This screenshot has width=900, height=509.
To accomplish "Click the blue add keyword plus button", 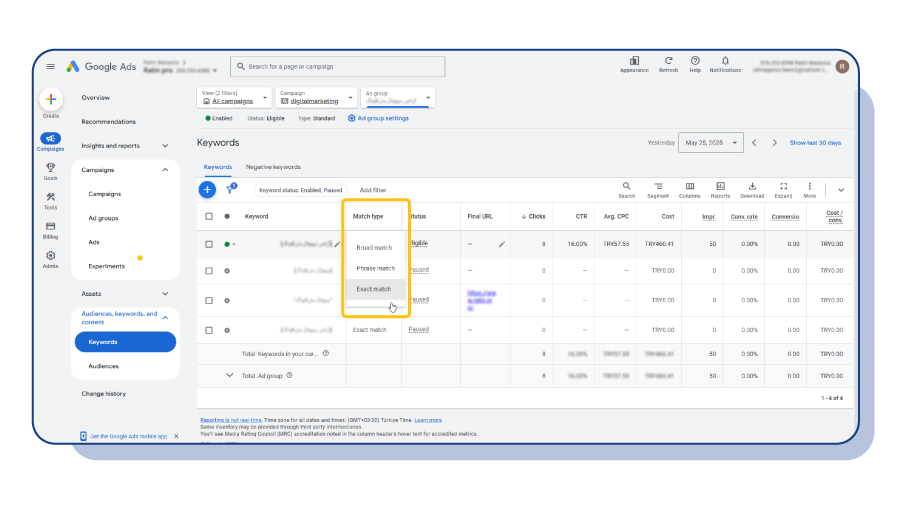I will [207, 190].
